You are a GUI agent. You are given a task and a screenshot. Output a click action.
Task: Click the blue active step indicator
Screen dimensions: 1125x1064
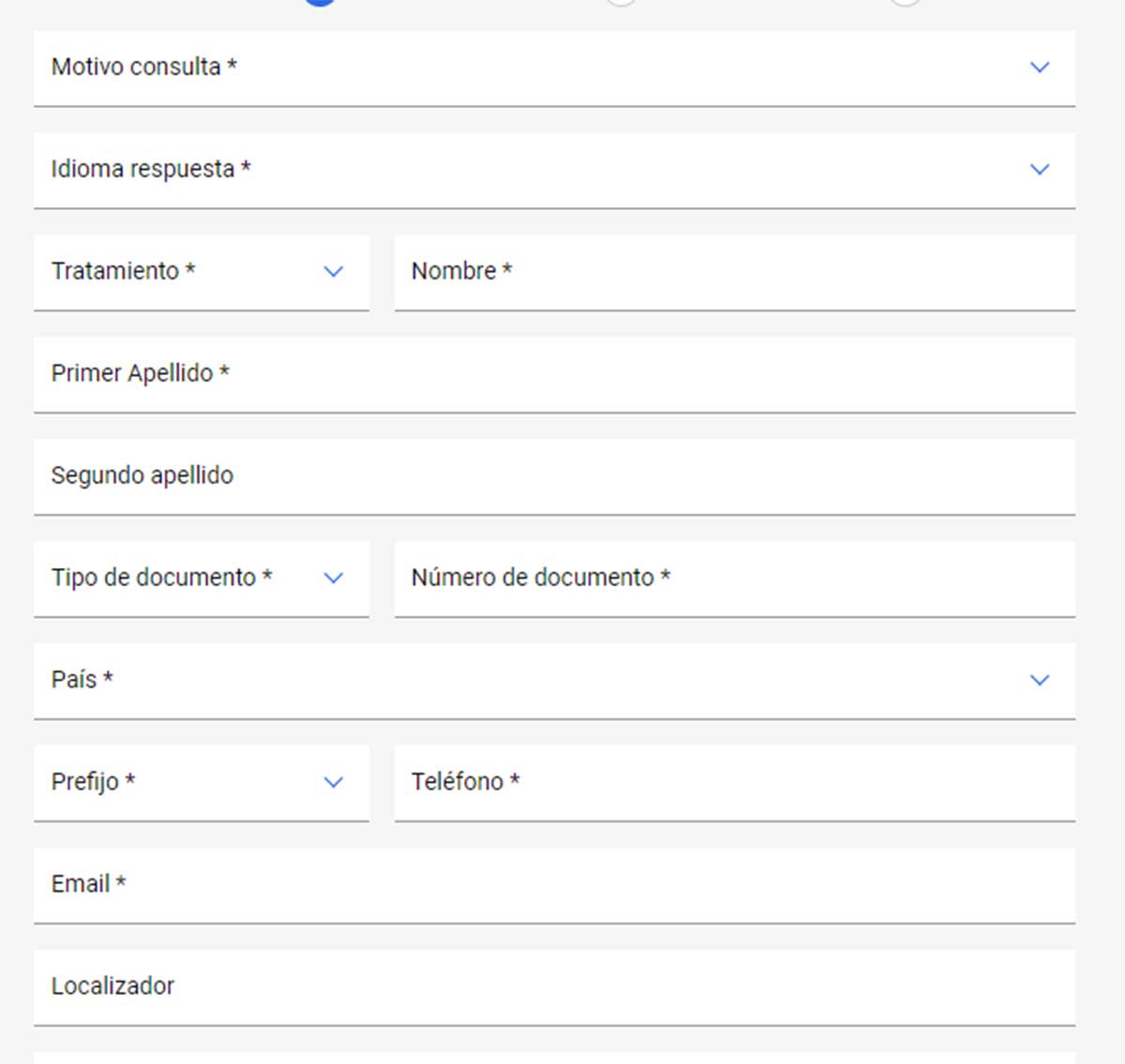pos(320,2)
